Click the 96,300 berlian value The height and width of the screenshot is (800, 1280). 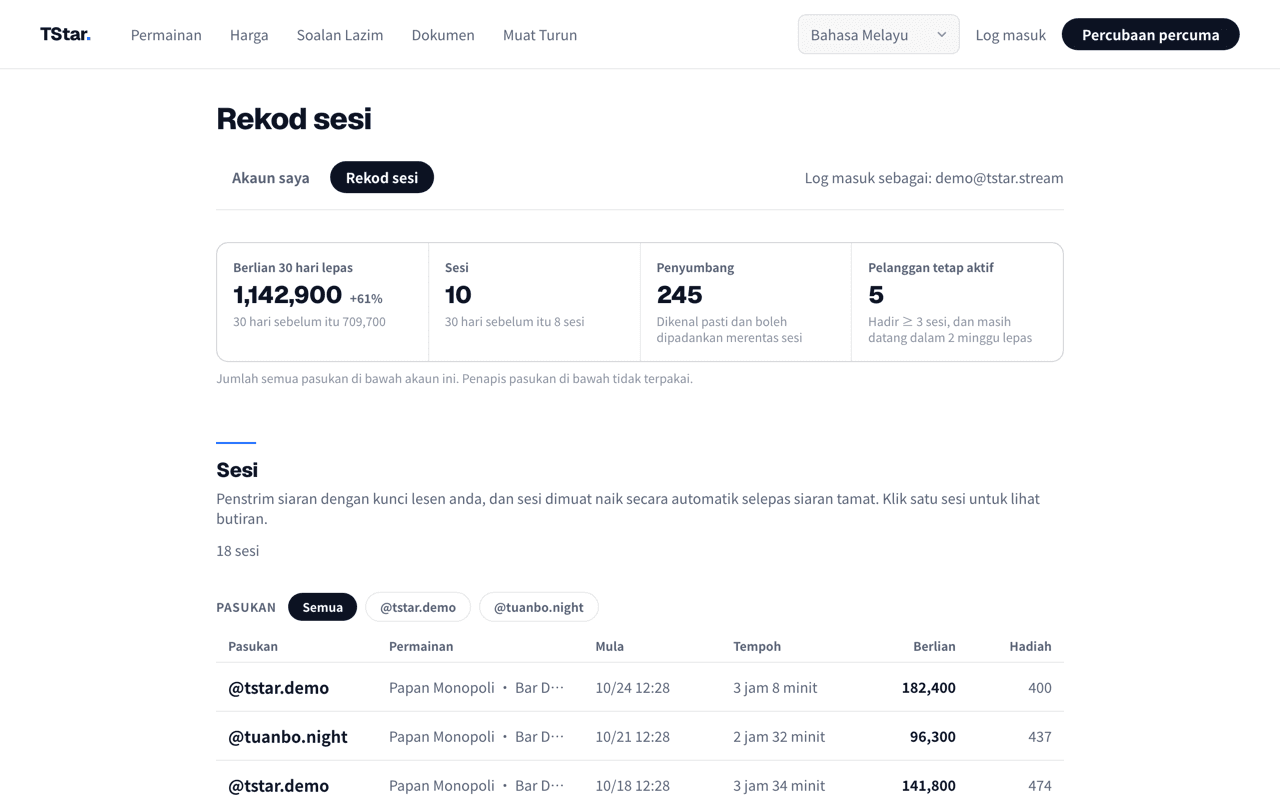pos(933,737)
